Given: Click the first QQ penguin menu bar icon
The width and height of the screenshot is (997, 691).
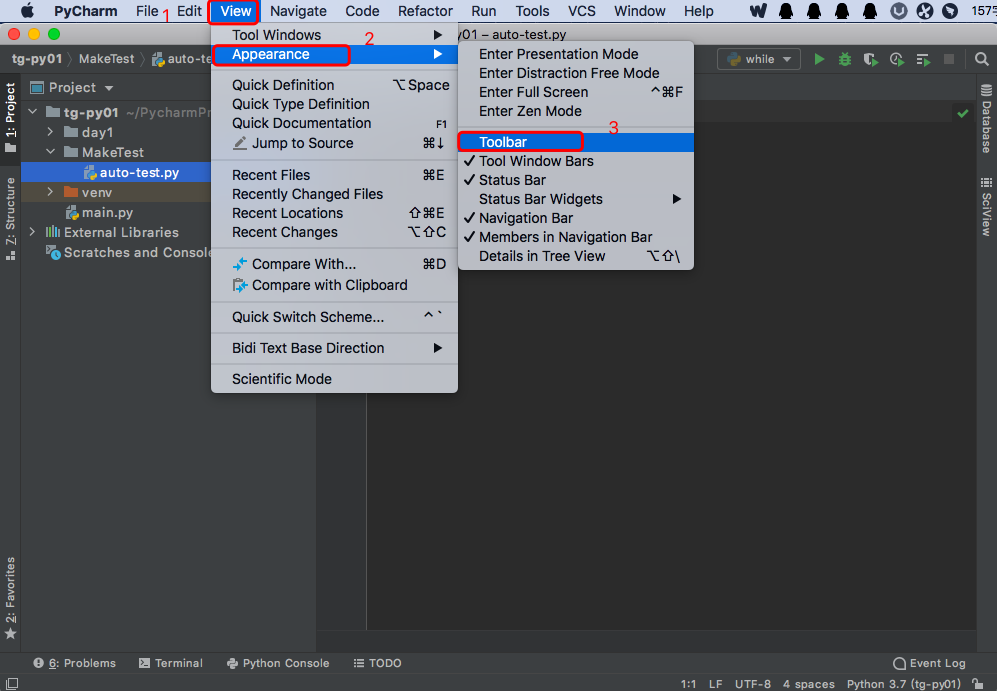Looking at the screenshot, I should point(786,11).
